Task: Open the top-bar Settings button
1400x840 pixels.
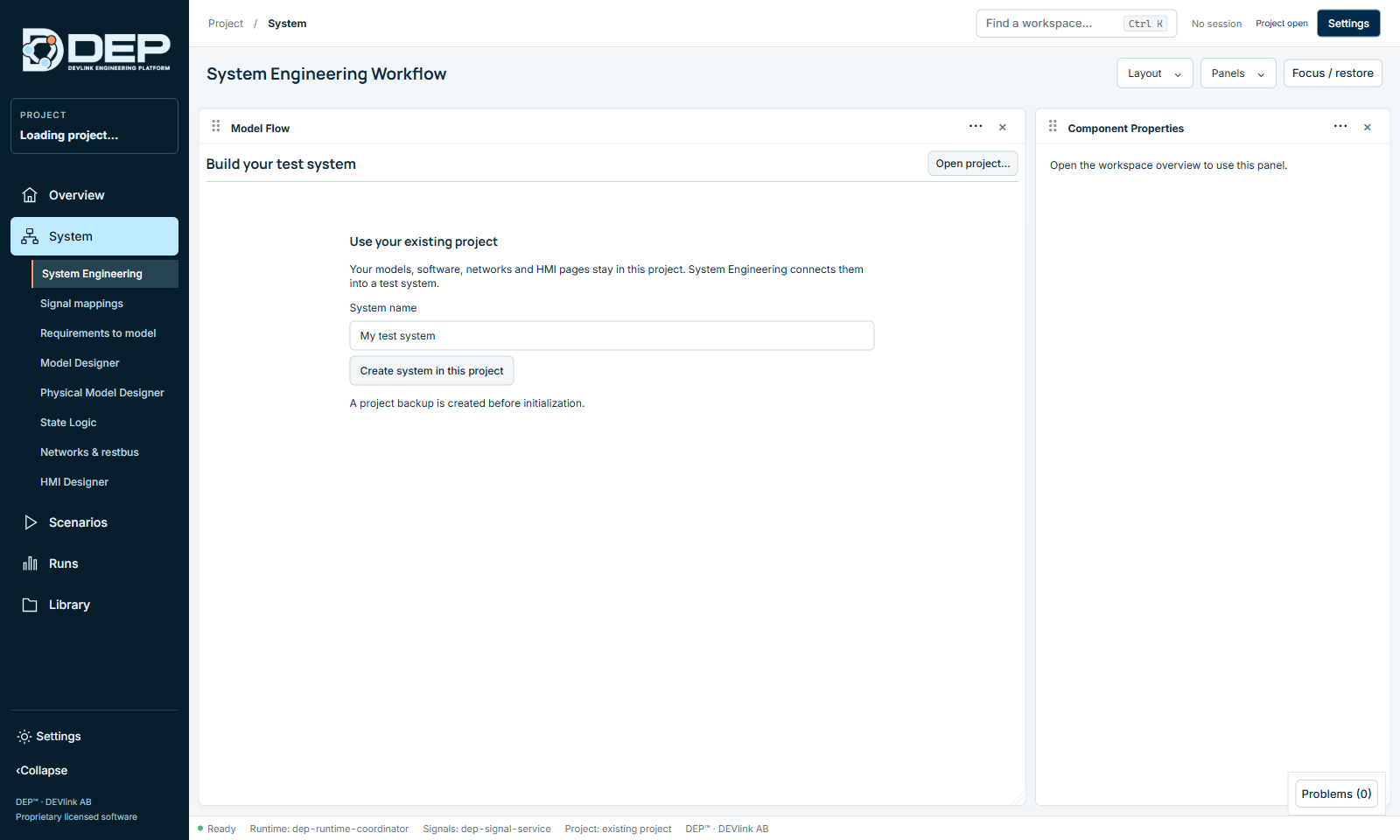Action: (1348, 24)
